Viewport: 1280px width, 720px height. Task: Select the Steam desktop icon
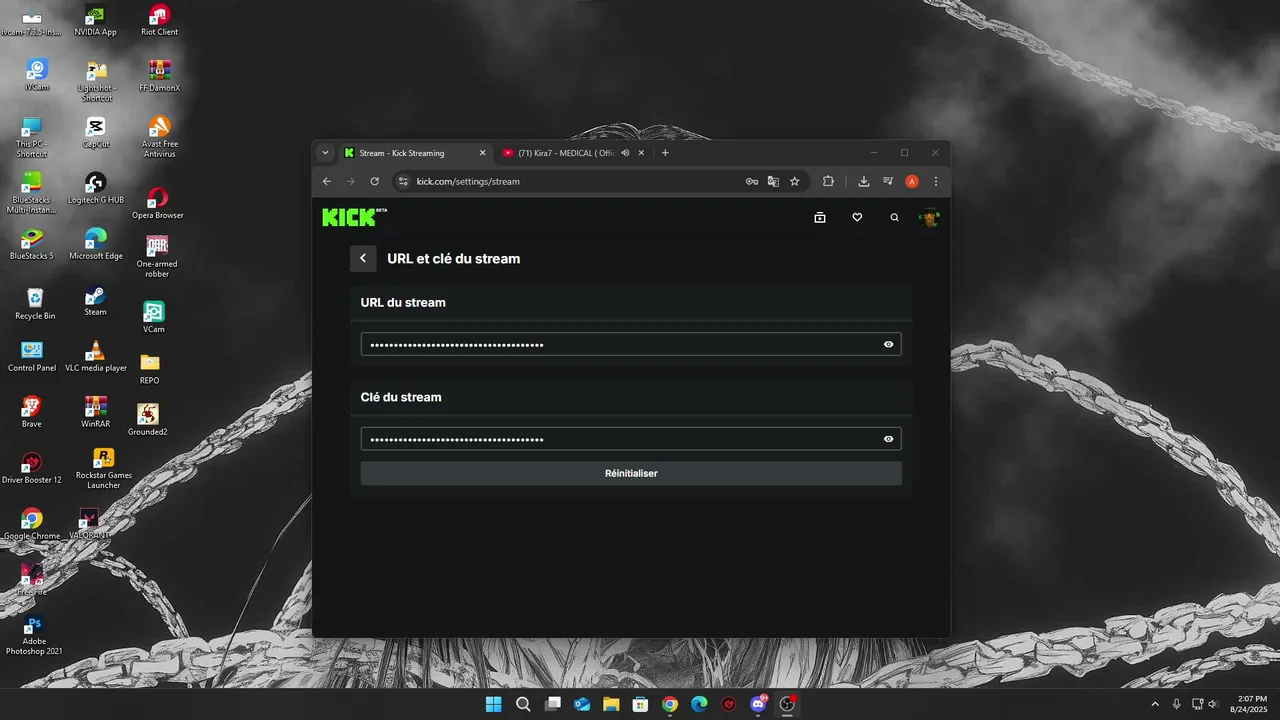coord(95,301)
